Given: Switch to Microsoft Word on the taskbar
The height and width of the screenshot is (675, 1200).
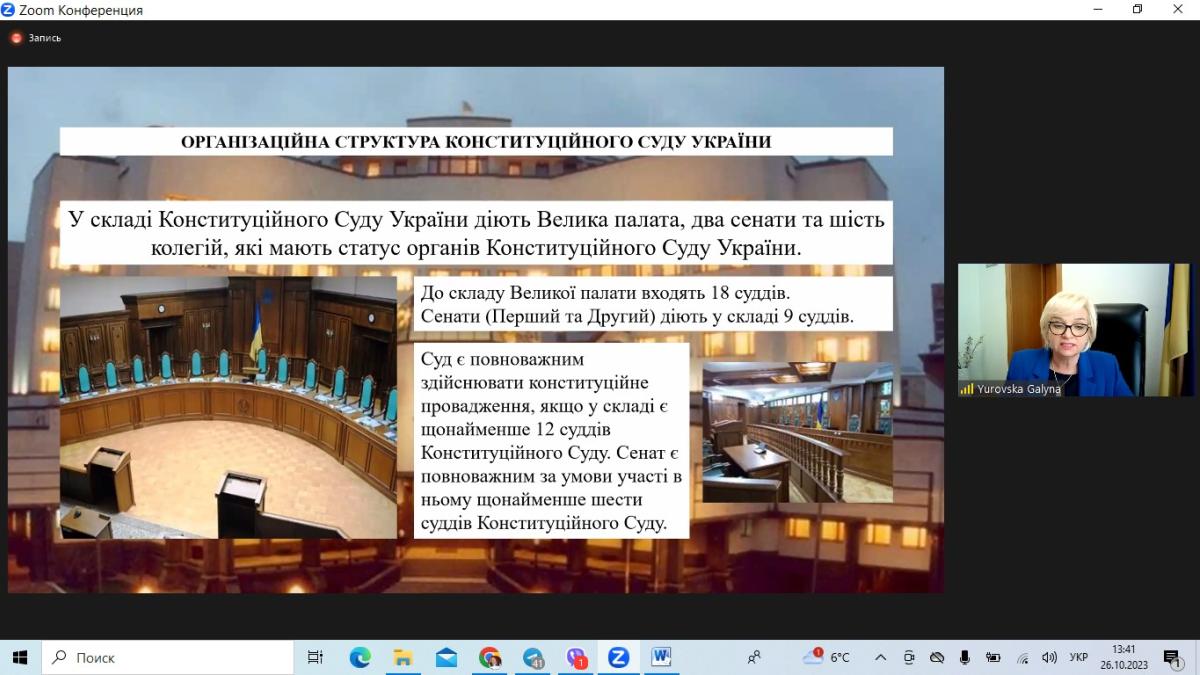Looking at the screenshot, I should (661, 657).
